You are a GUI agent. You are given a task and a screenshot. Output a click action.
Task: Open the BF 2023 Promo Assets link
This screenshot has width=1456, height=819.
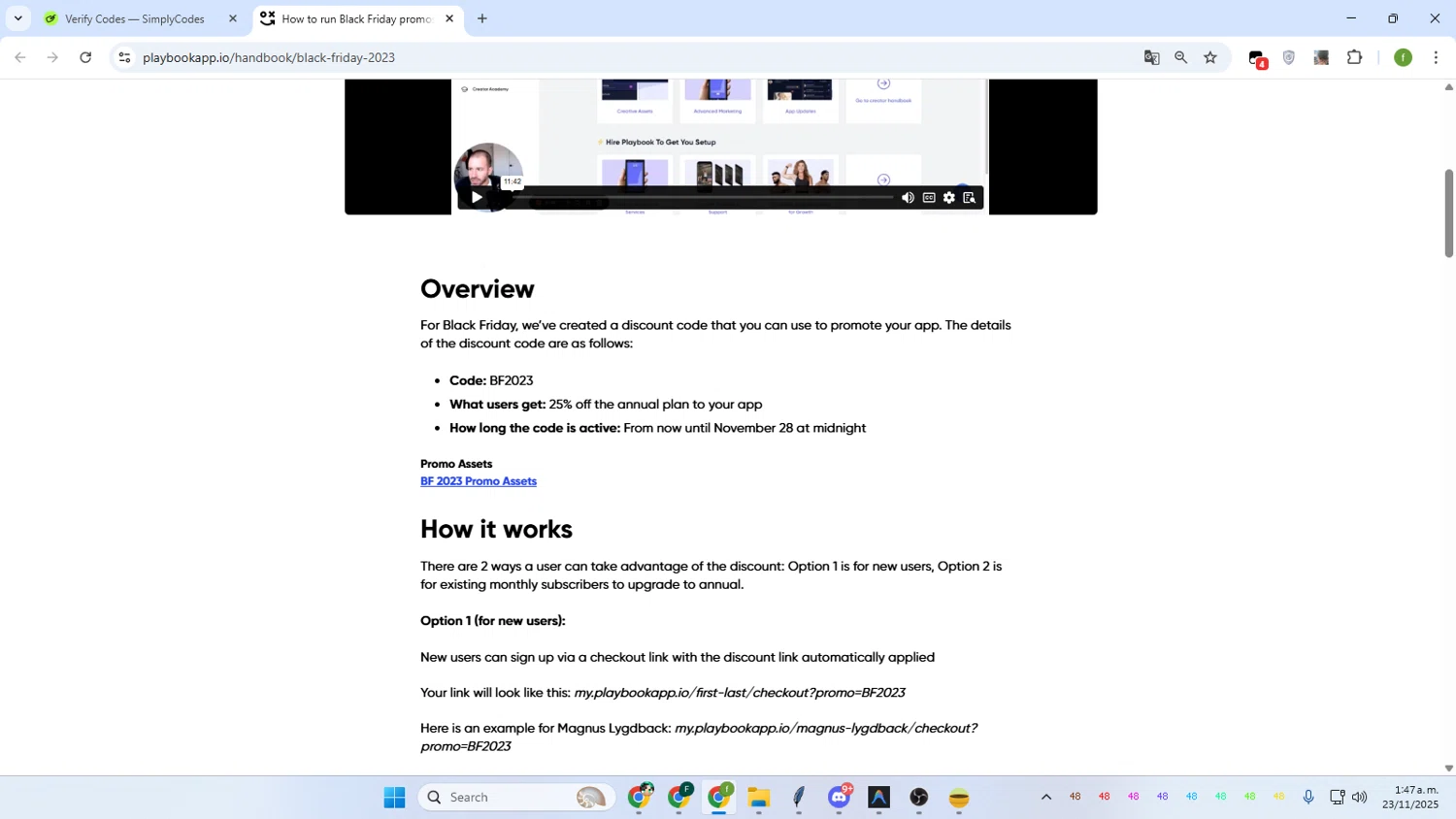(x=479, y=481)
